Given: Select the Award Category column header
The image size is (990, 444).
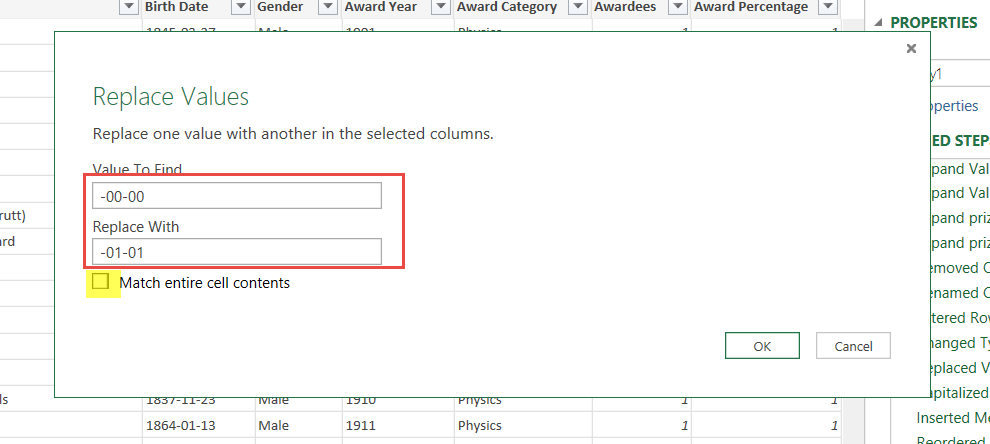Looking at the screenshot, I should (x=506, y=8).
